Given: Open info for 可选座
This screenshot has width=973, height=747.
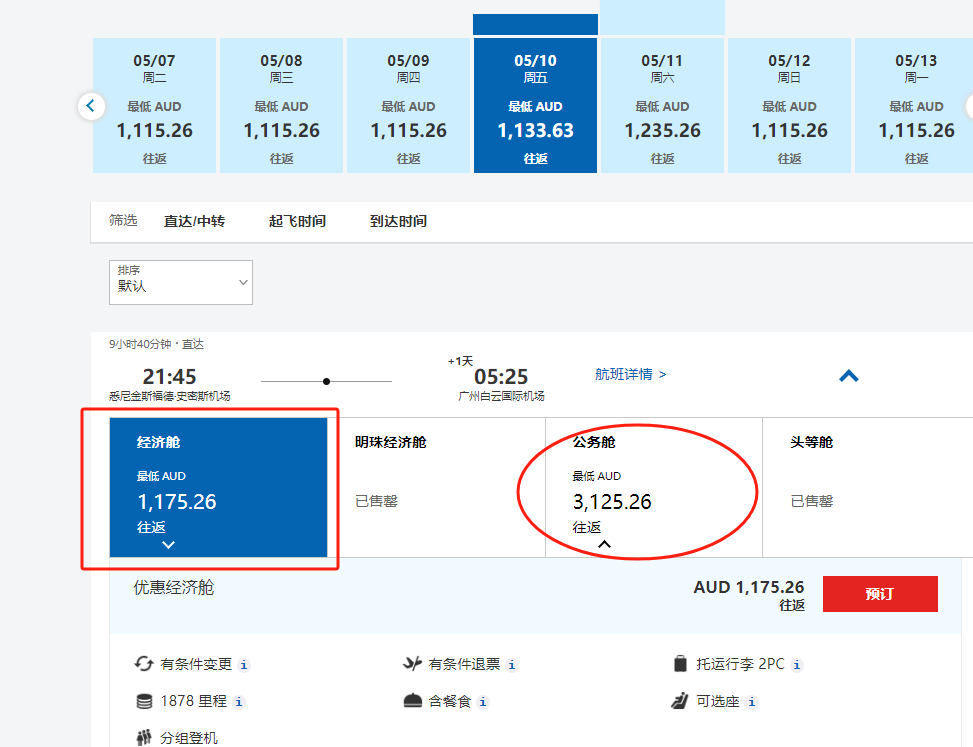Looking at the screenshot, I should 751,702.
